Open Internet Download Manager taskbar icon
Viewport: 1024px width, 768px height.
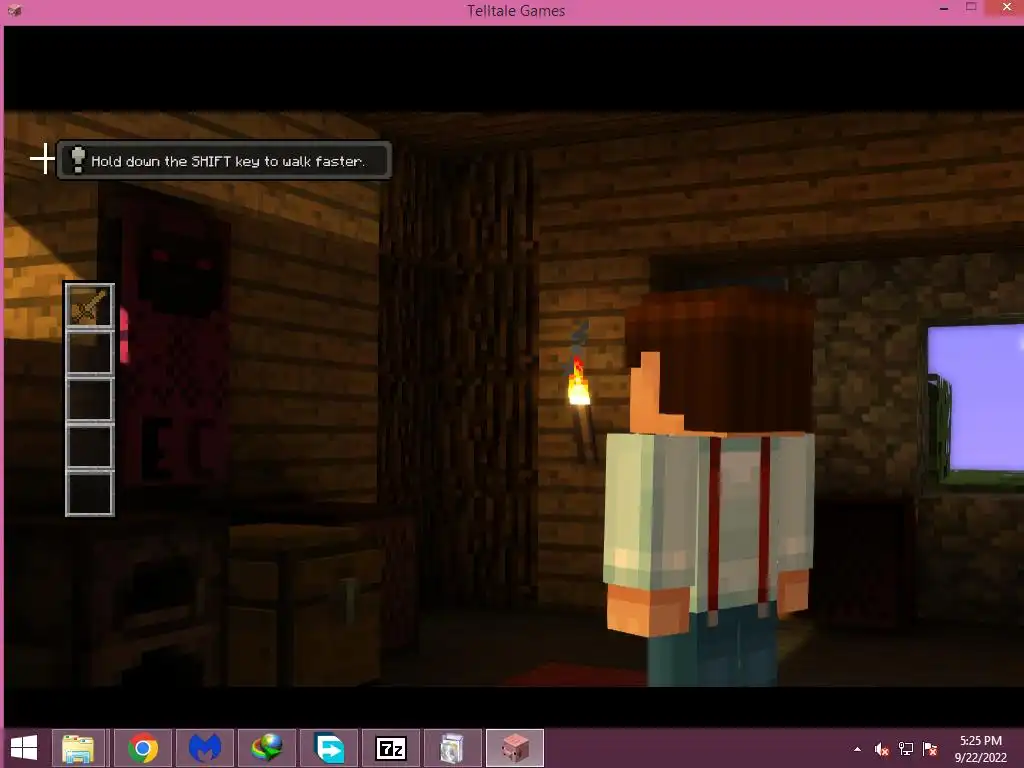click(267, 748)
